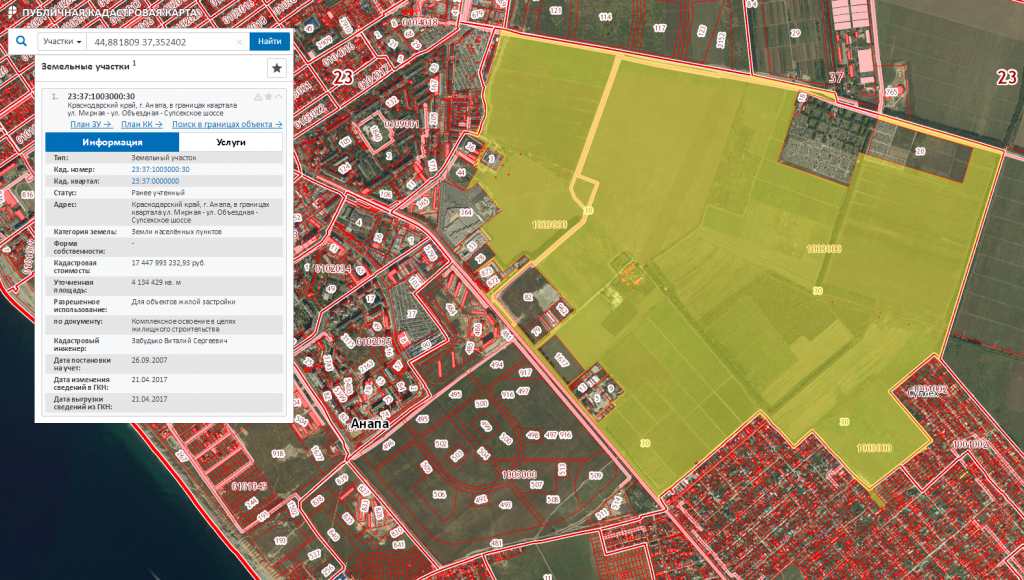Click parcel 364 on the map

pos(466,212)
